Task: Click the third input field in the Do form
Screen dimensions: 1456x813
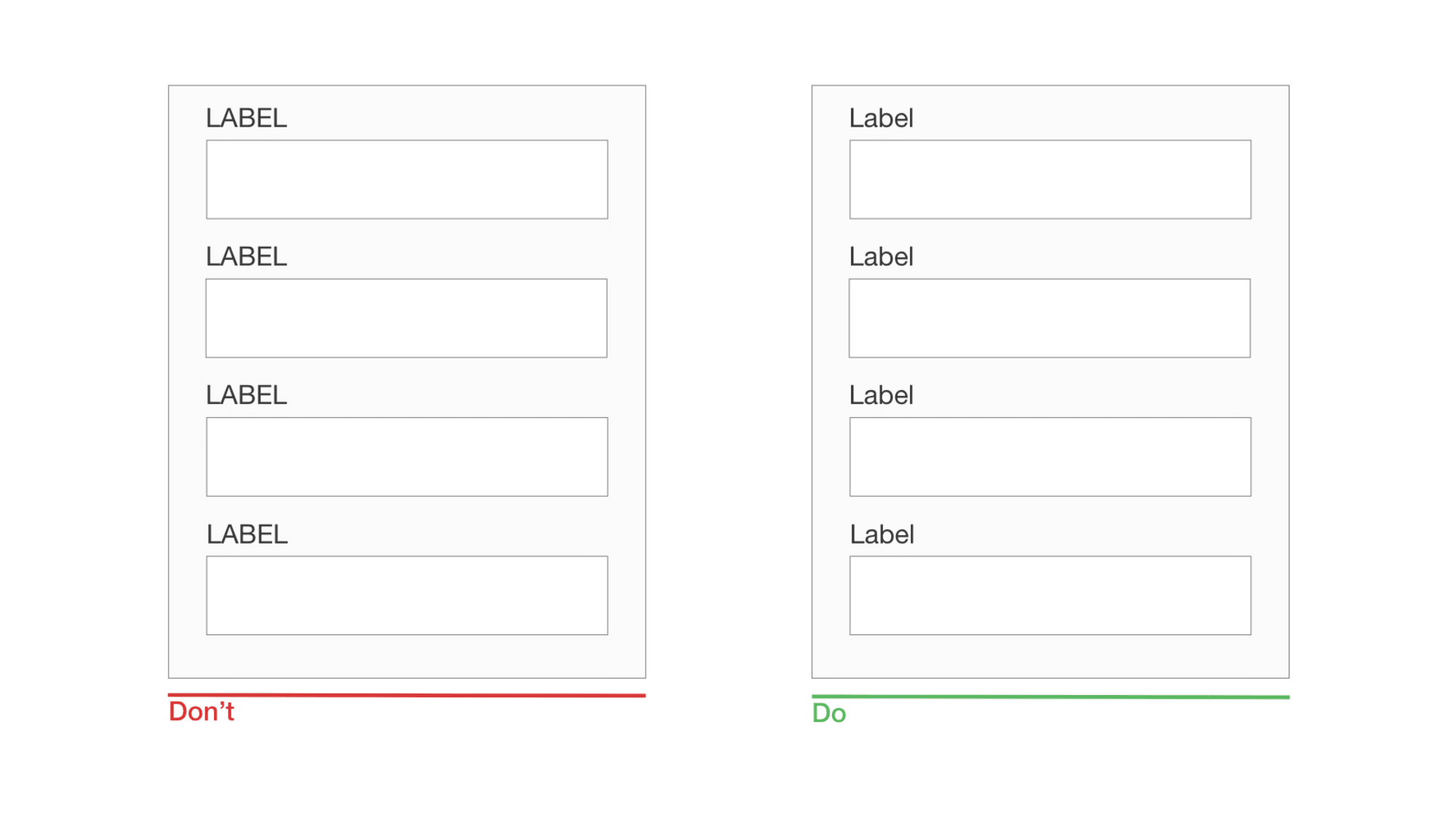Action: click(x=1051, y=456)
